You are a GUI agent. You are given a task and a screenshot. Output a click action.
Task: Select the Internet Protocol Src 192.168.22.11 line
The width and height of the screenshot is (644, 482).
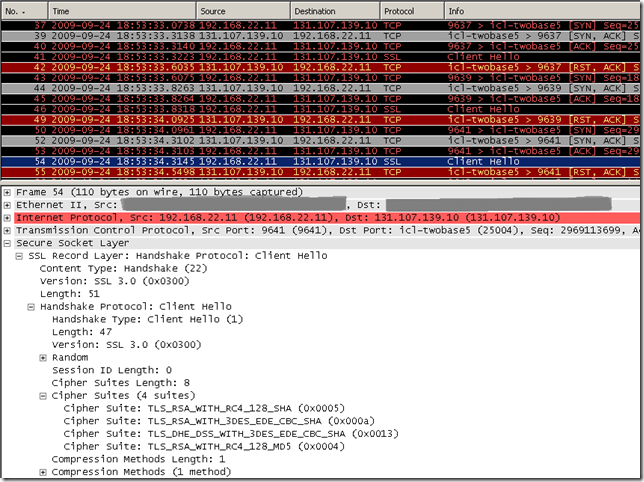point(327,218)
